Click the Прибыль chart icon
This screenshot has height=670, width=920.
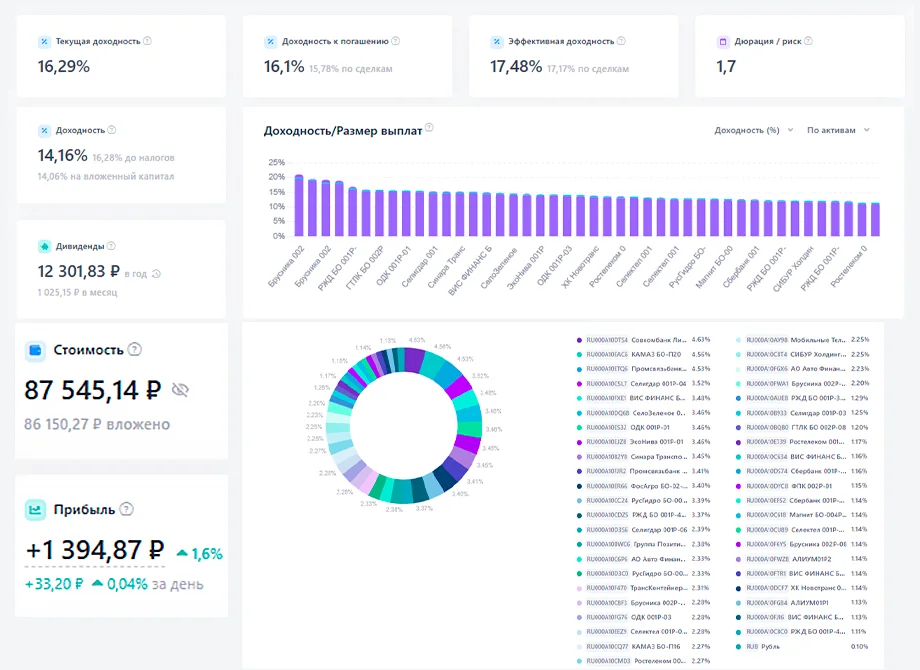[35, 509]
